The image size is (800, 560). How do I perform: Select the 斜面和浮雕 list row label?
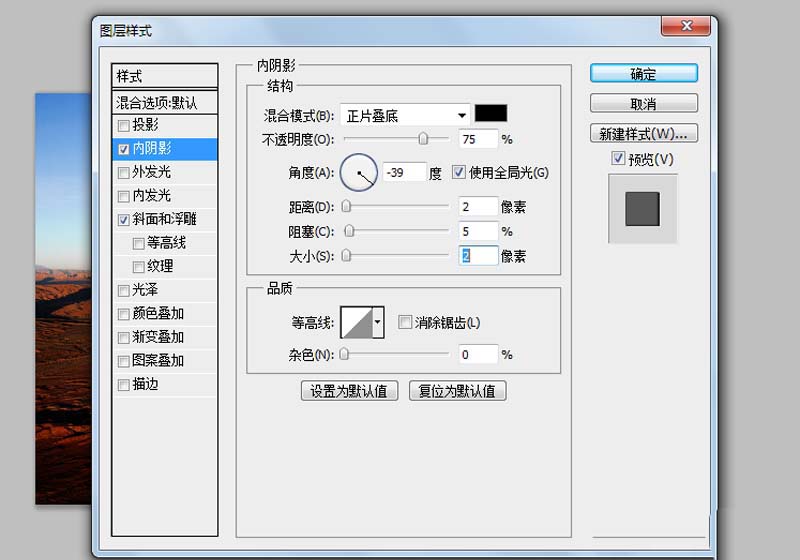pos(164,219)
